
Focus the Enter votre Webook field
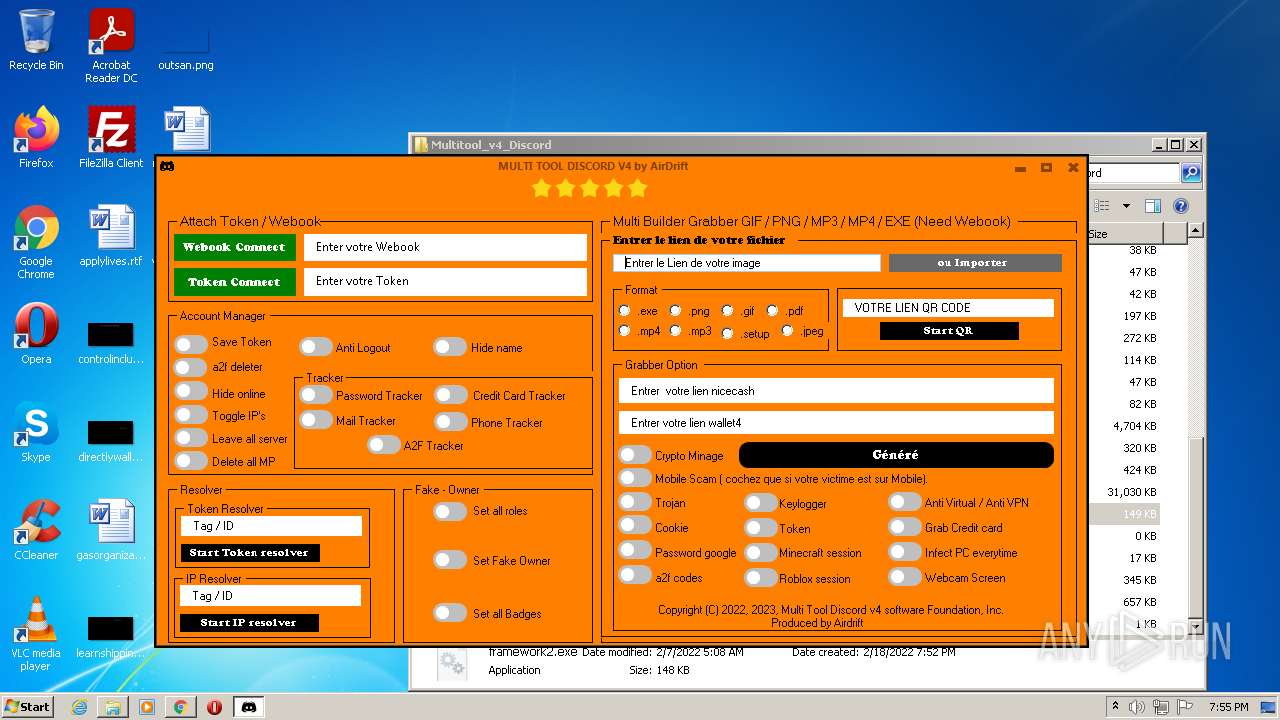click(445, 247)
